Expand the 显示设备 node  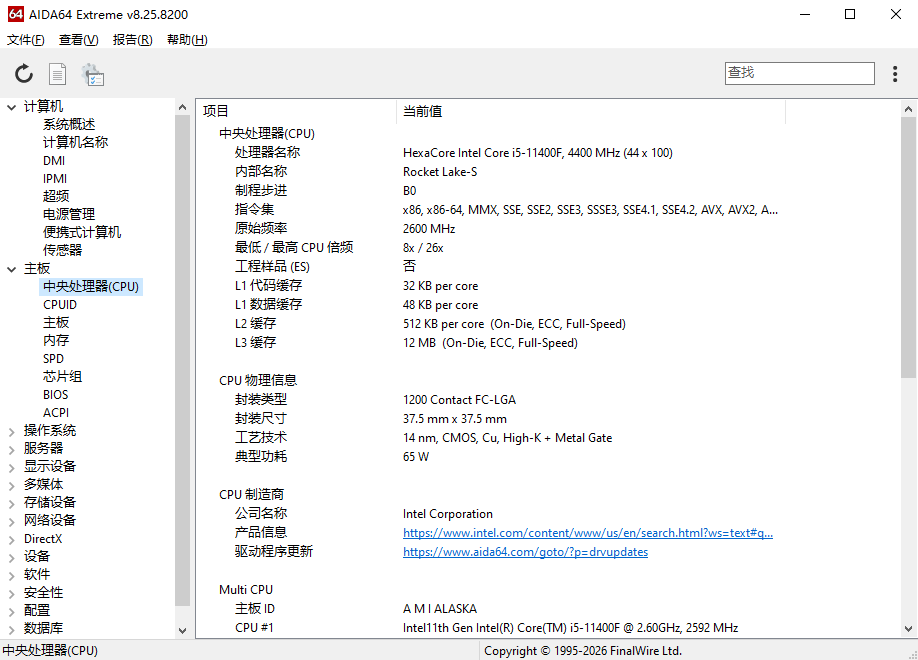[11, 468]
